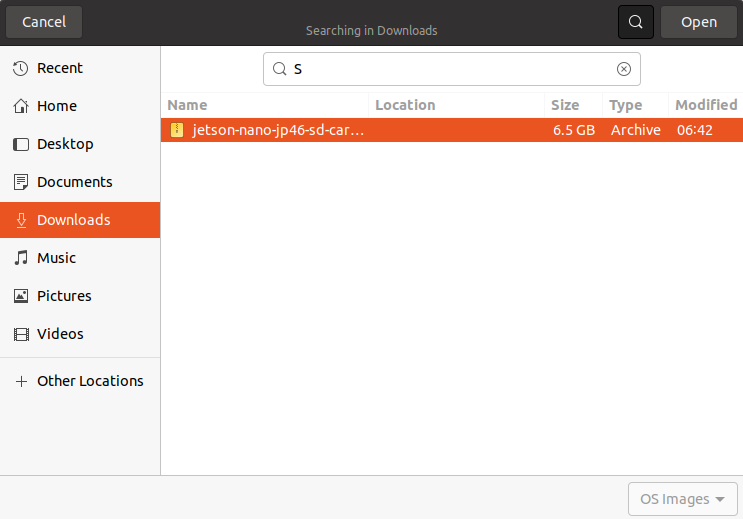The height and width of the screenshot is (519, 743).
Task: Click the Pictures icon in sidebar
Action: tap(20, 296)
